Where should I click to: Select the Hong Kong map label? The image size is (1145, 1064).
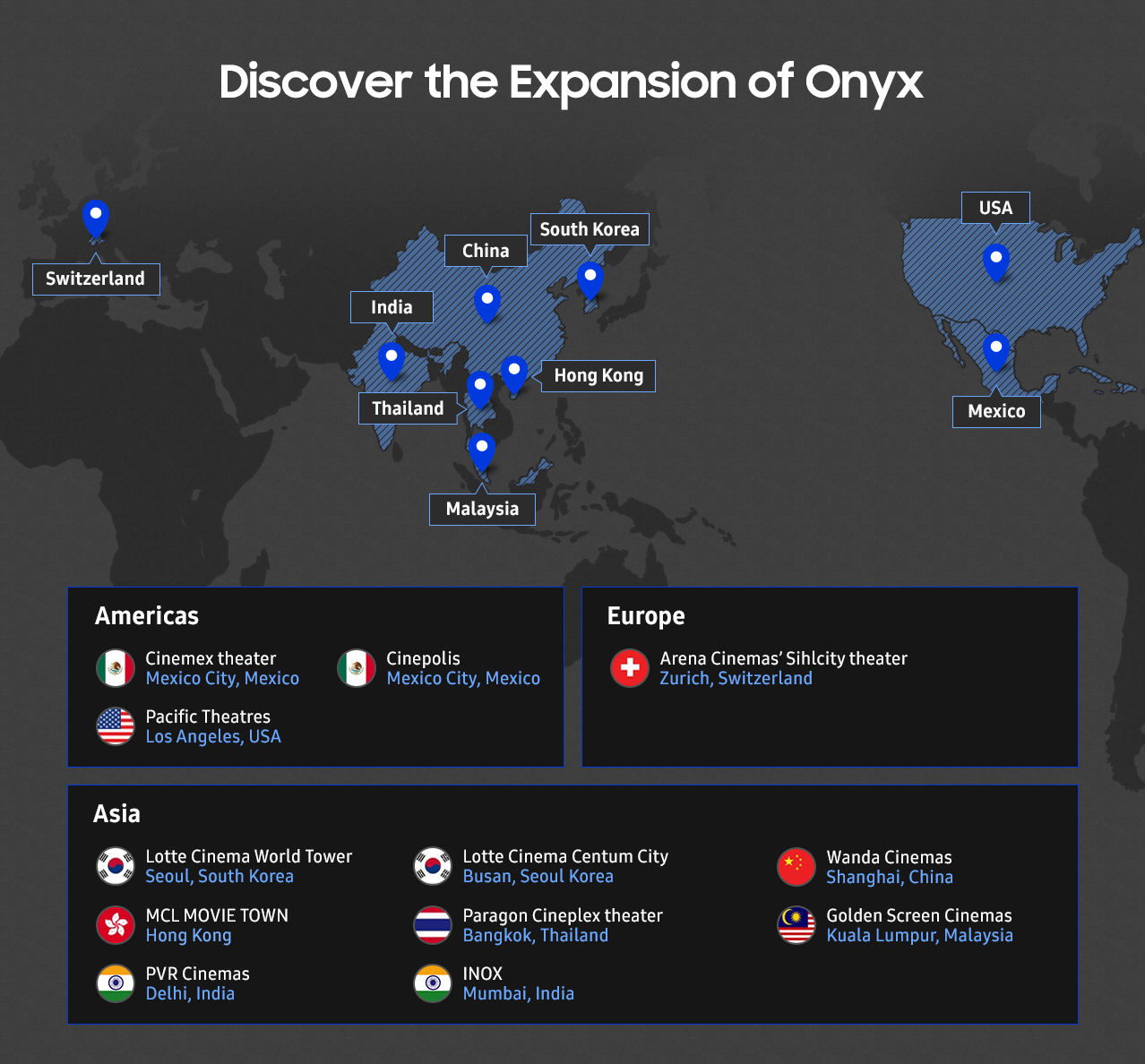pos(598,375)
